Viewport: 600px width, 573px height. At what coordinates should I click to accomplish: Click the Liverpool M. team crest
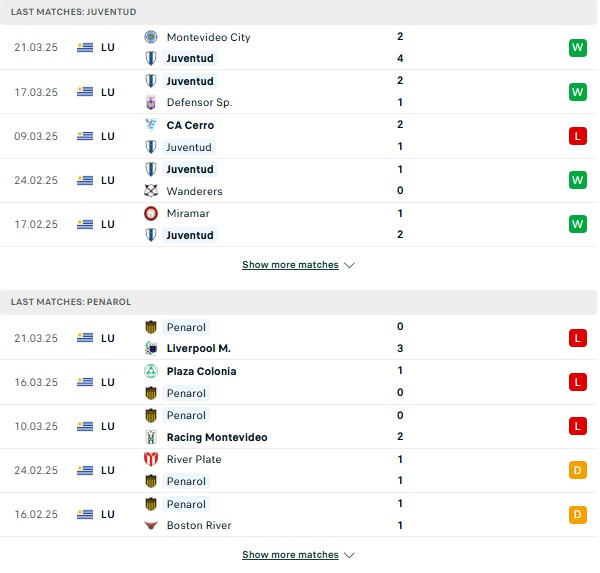[151, 348]
